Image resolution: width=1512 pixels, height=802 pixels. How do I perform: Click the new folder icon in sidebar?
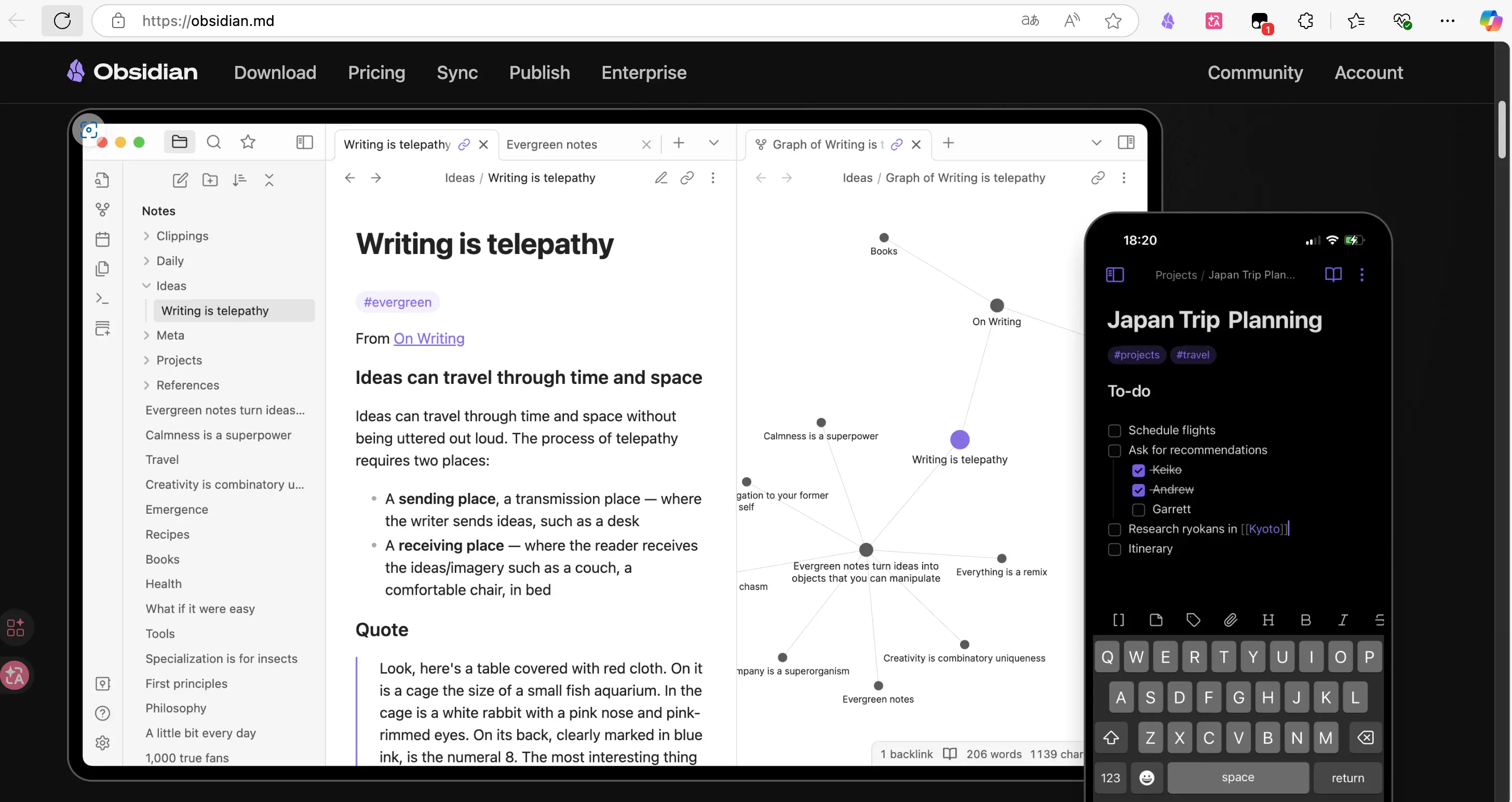pos(210,180)
